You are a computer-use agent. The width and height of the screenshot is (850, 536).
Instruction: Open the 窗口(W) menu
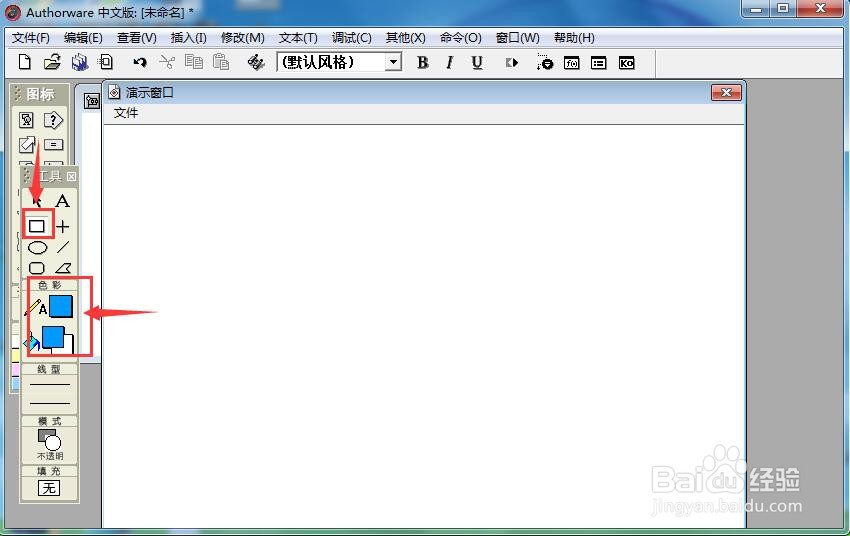(518, 38)
